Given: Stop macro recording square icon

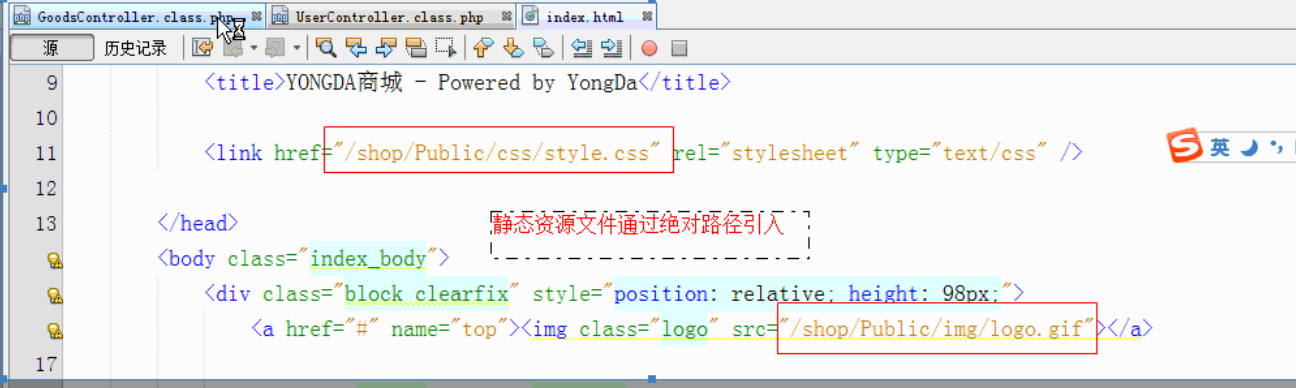Looking at the screenshot, I should click(679, 47).
